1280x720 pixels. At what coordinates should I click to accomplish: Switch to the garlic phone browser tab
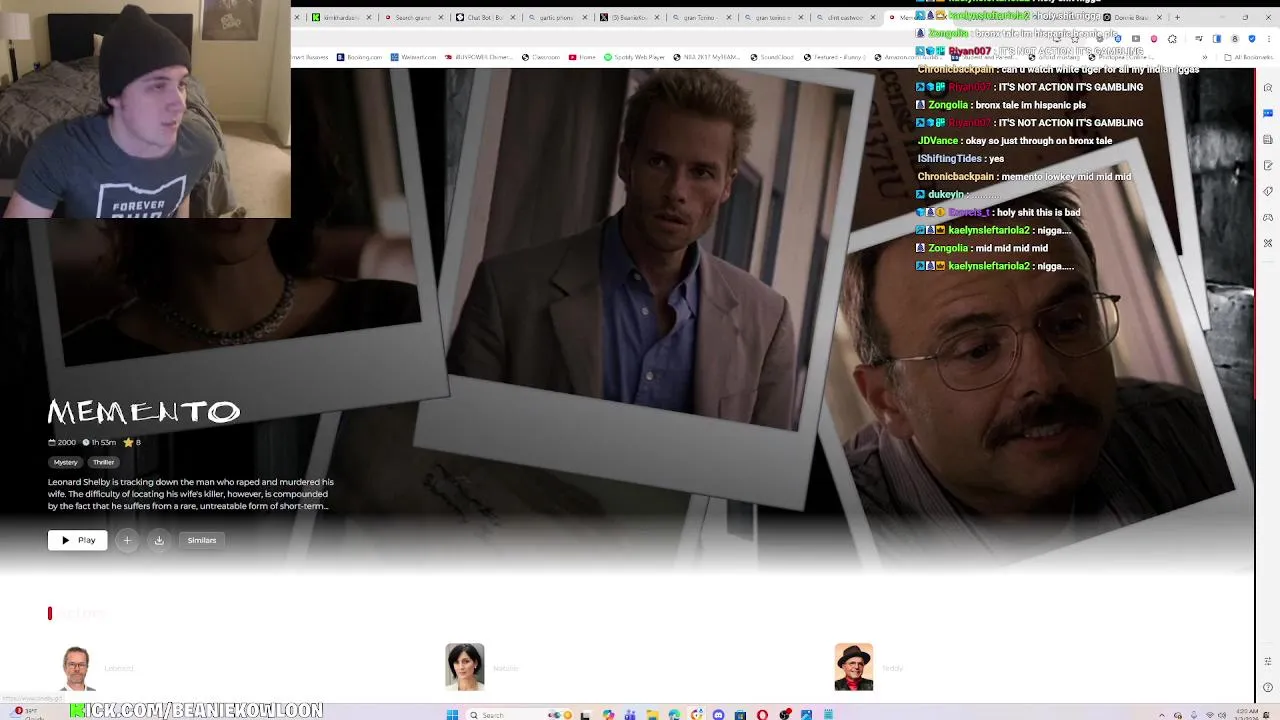tap(557, 17)
